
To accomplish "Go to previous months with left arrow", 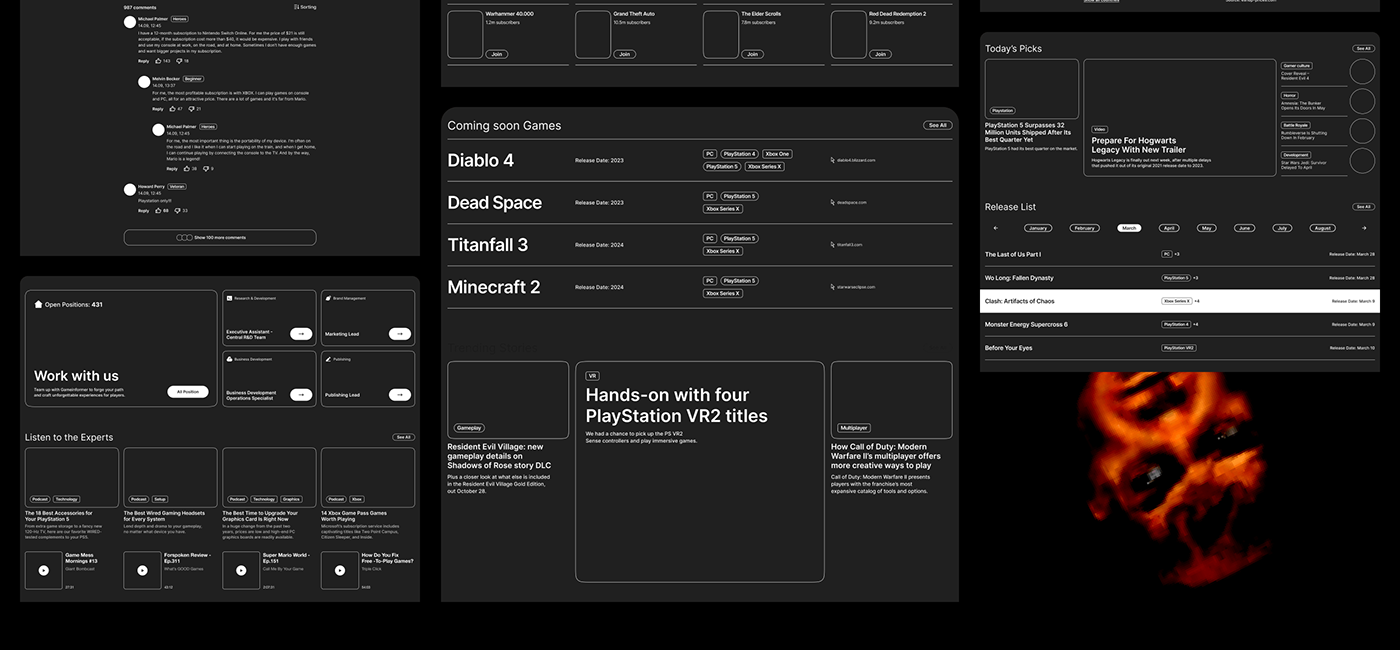I will pos(994,228).
